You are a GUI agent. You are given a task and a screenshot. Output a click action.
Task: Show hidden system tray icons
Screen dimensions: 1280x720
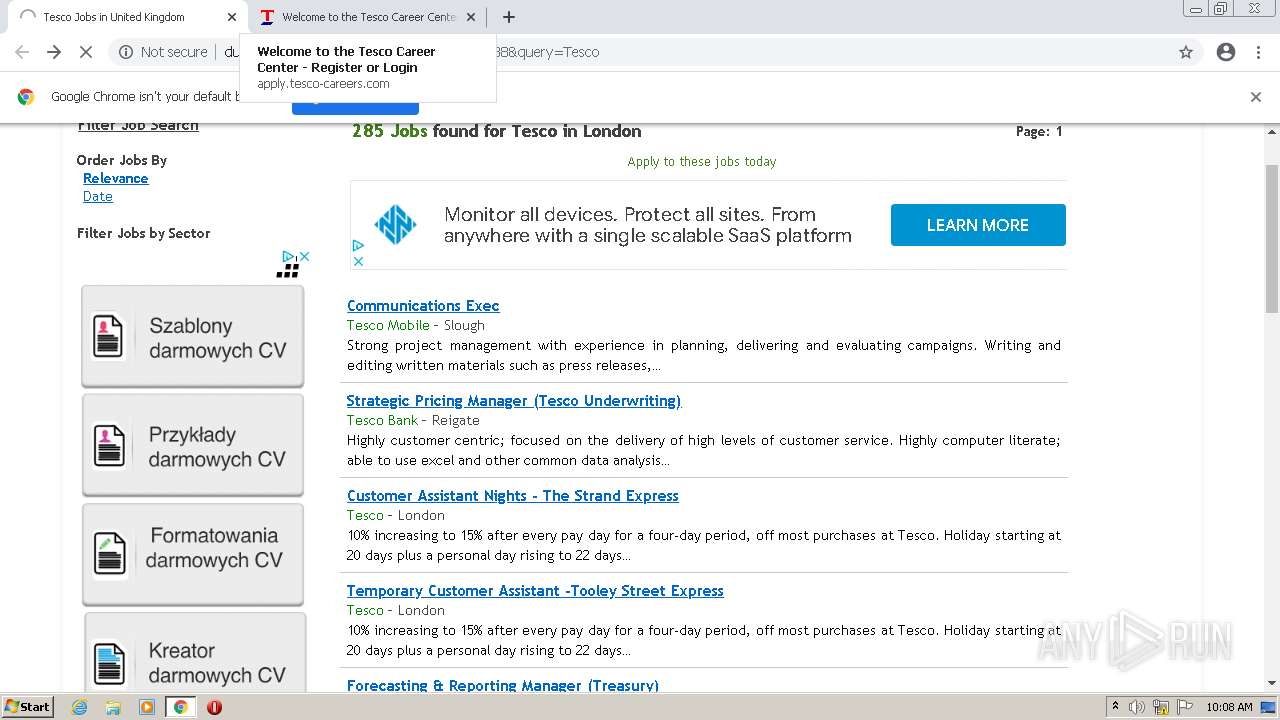coord(1116,707)
